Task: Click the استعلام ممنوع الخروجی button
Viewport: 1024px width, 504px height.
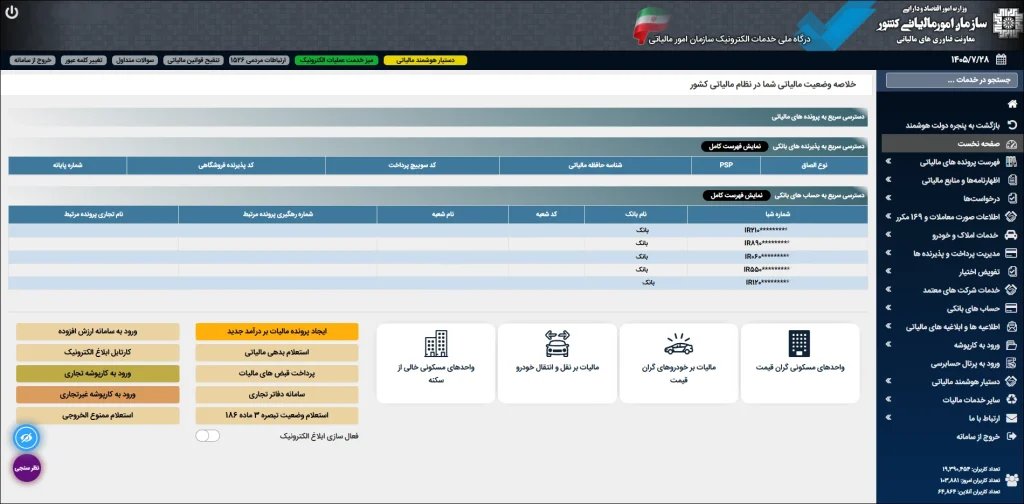Action: click(x=97, y=415)
